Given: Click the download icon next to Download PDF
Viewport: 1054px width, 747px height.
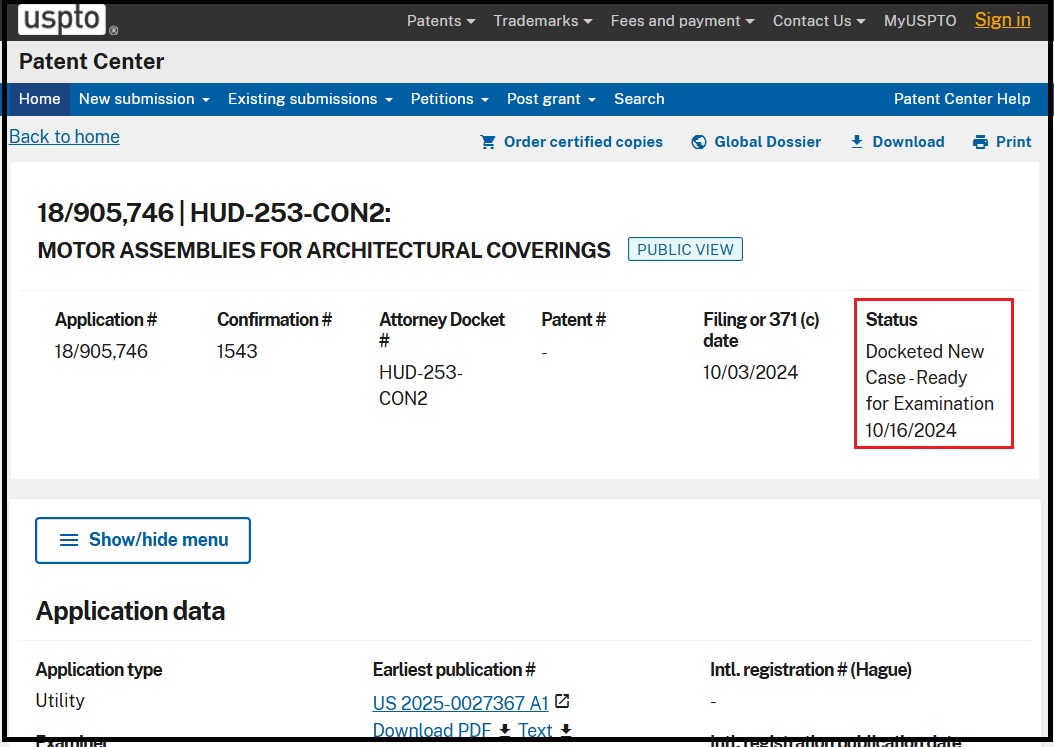Looking at the screenshot, I should coord(505,730).
